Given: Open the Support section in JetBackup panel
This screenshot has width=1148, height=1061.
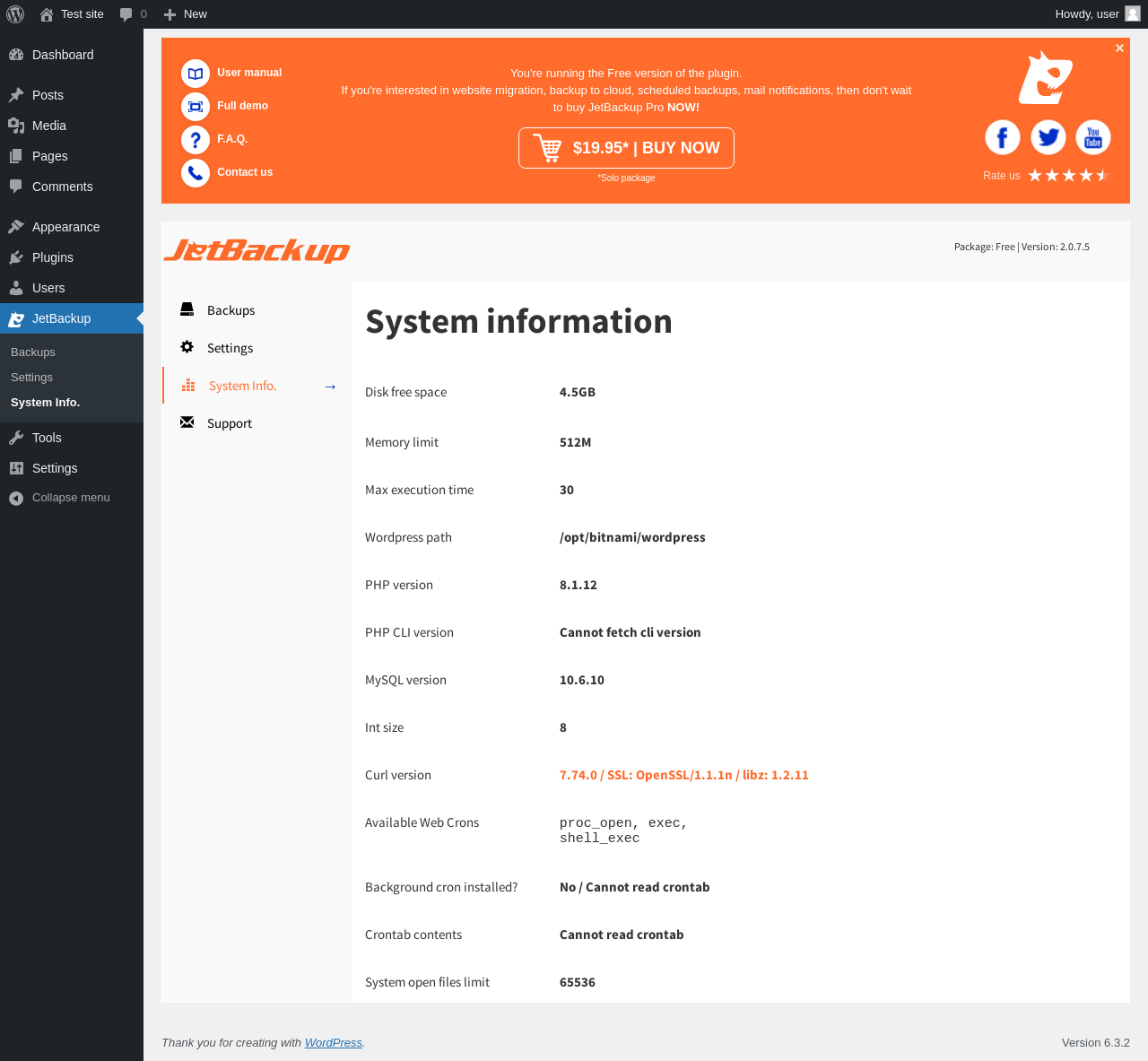Looking at the screenshot, I should point(229,423).
